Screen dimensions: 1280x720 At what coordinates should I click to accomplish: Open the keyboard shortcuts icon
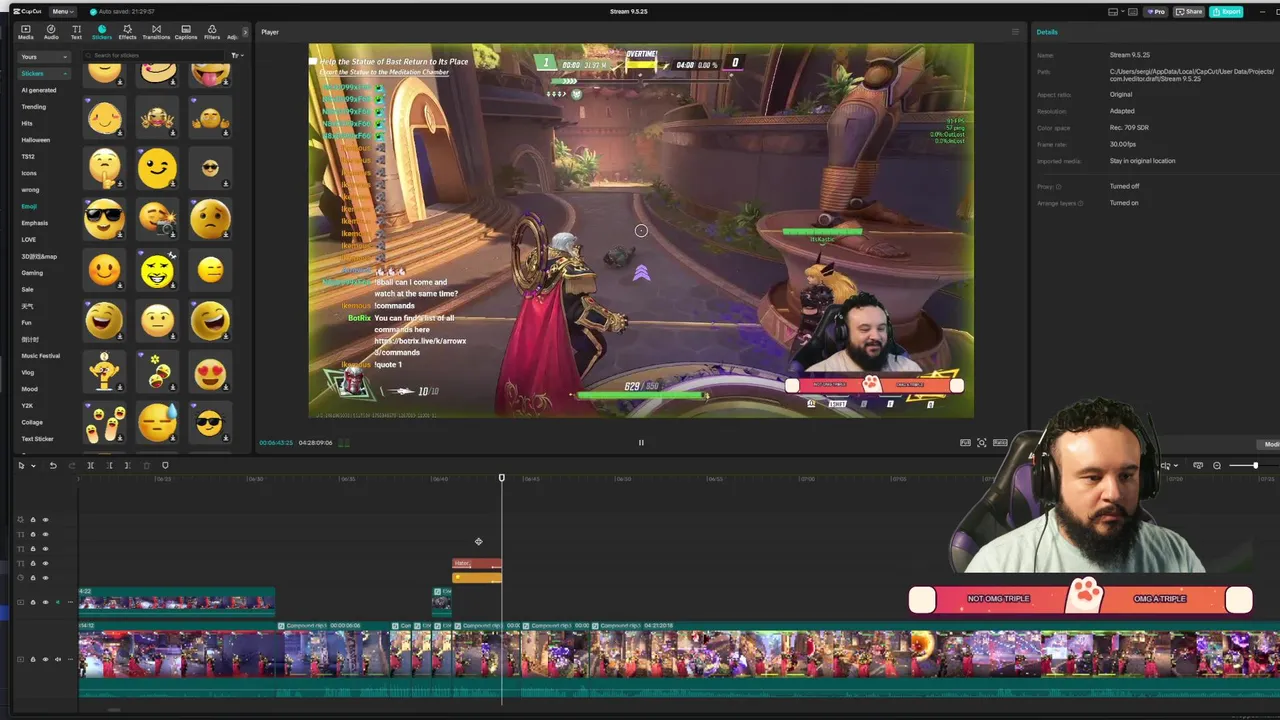(1133, 12)
